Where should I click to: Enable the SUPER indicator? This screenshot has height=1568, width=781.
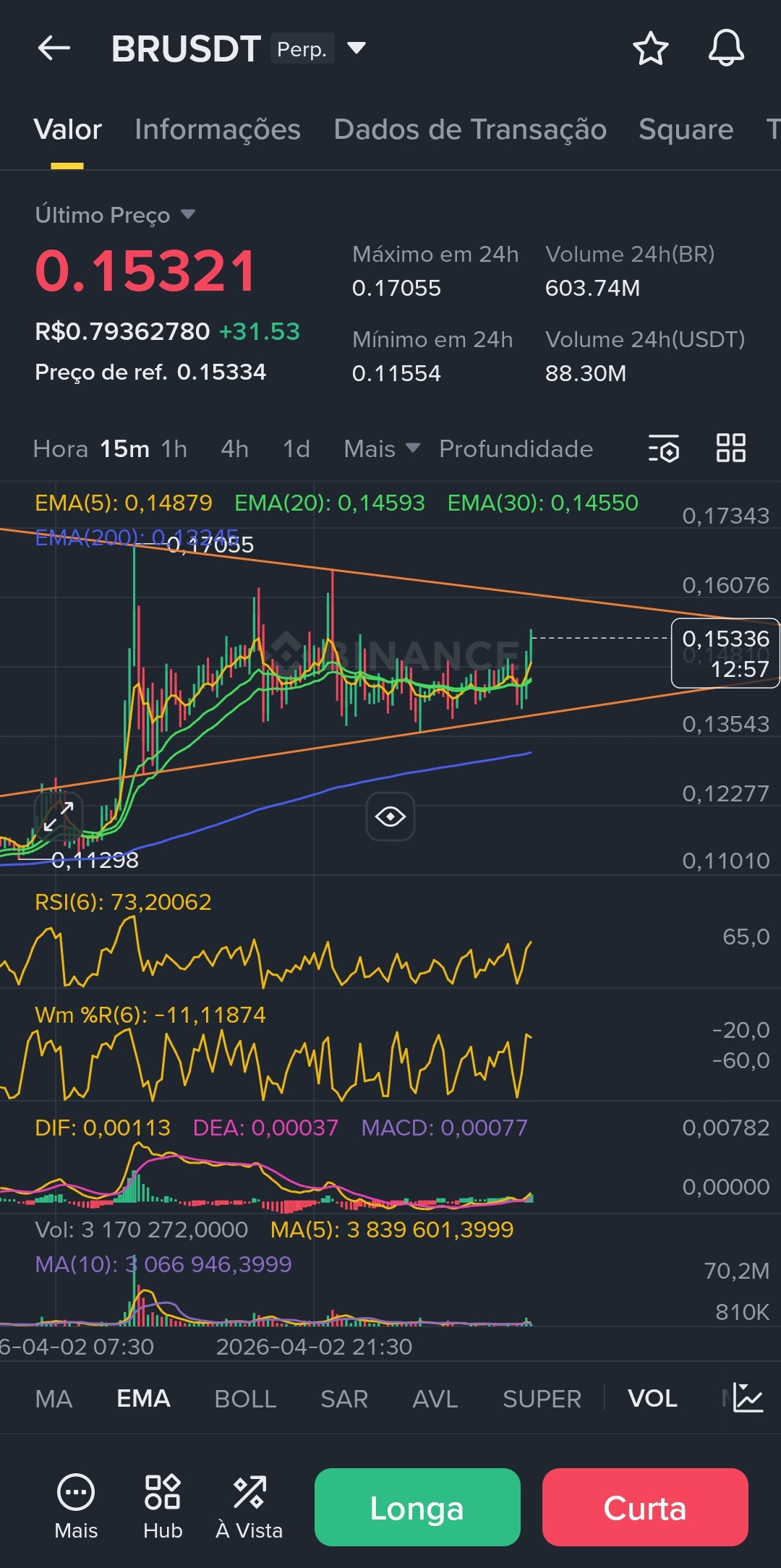542,1398
